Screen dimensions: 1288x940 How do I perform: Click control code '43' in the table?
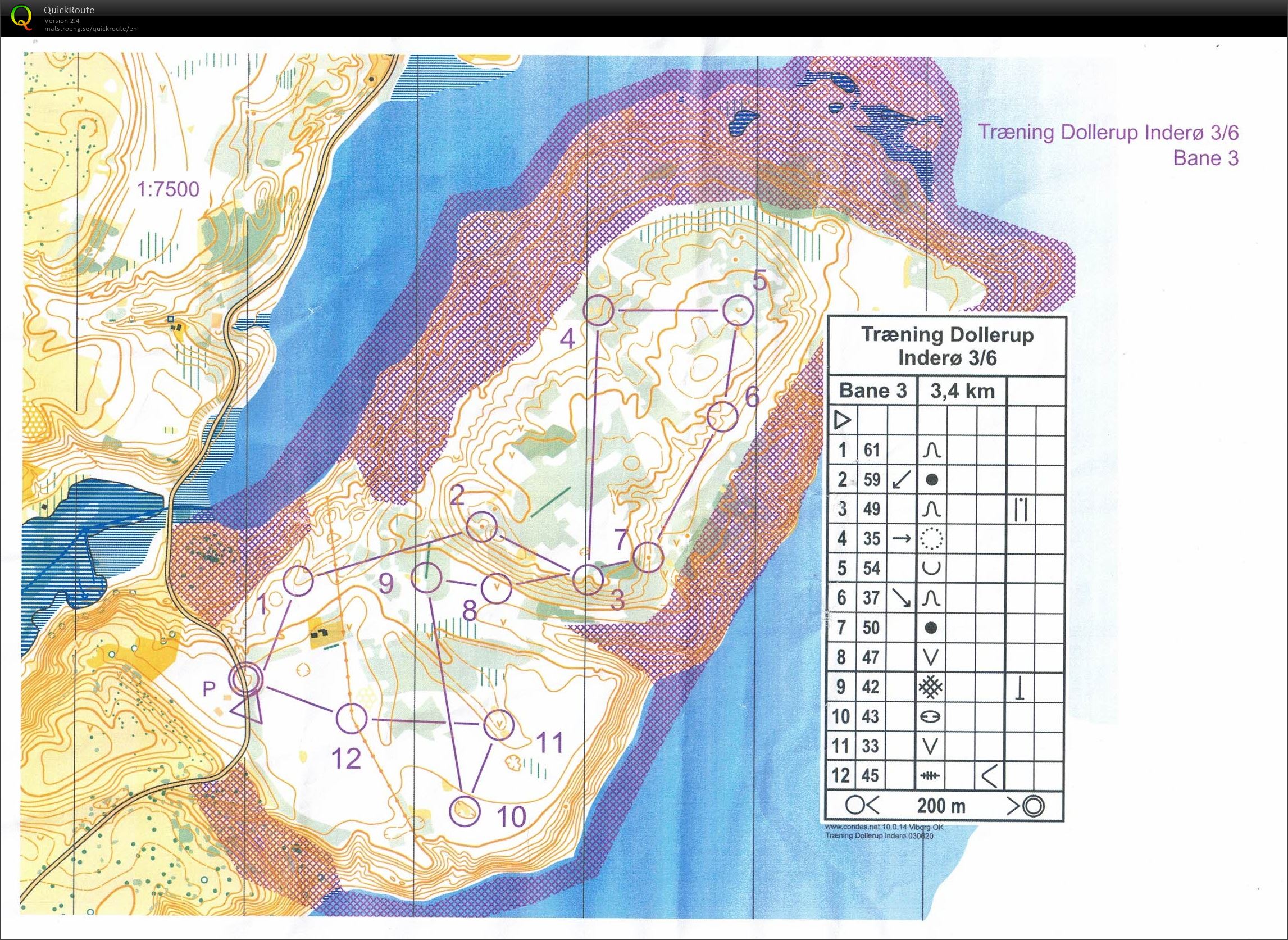tap(872, 716)
